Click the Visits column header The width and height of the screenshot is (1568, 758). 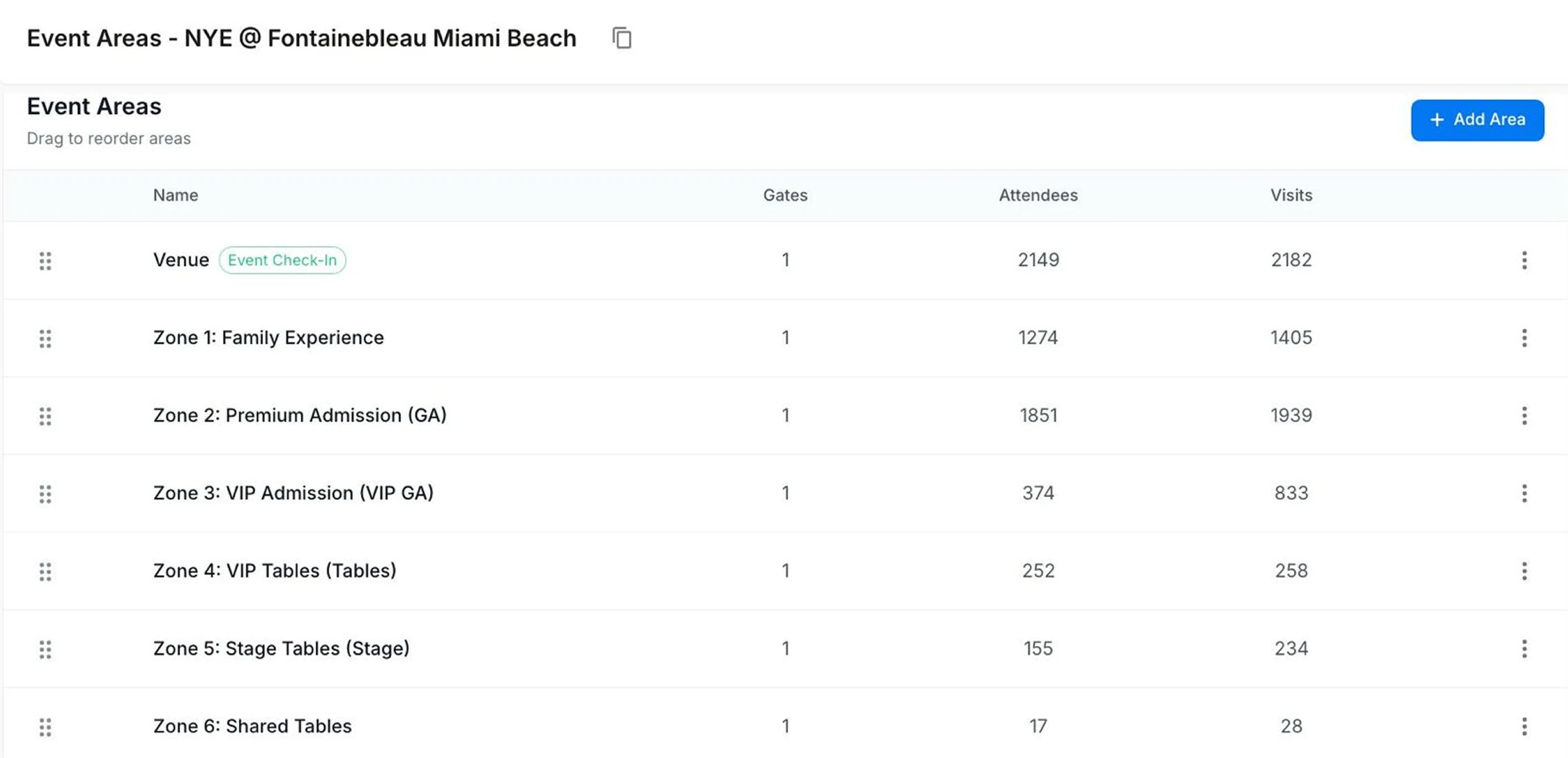1291,195
